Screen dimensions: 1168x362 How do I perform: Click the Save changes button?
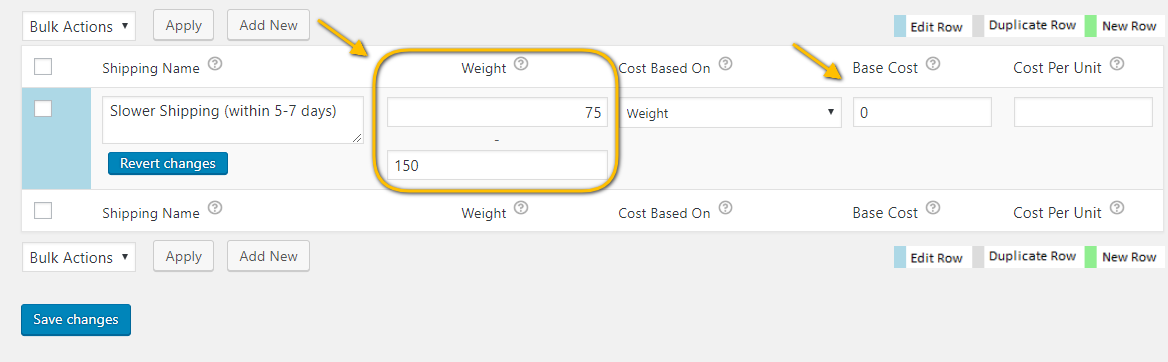pyautogui.click(x=76, y=320)
